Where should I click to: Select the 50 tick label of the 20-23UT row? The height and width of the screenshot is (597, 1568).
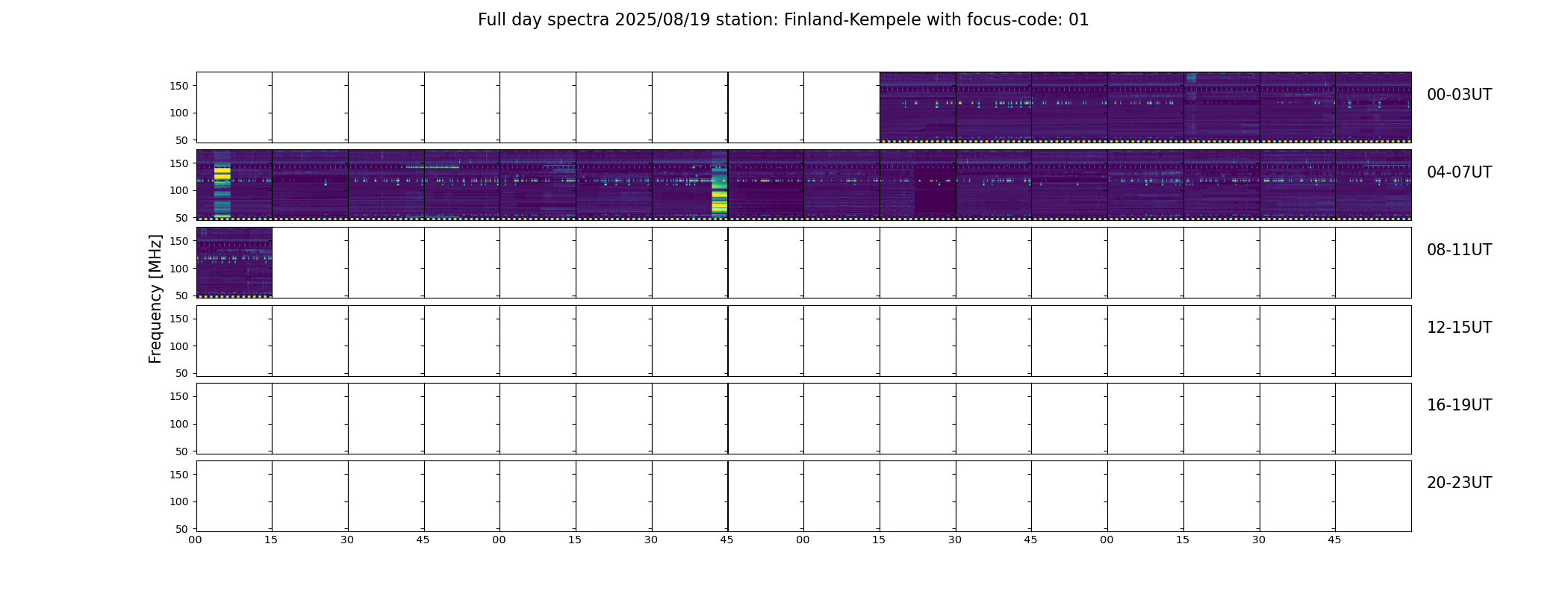pyautogui.click(x=182, y=529)
